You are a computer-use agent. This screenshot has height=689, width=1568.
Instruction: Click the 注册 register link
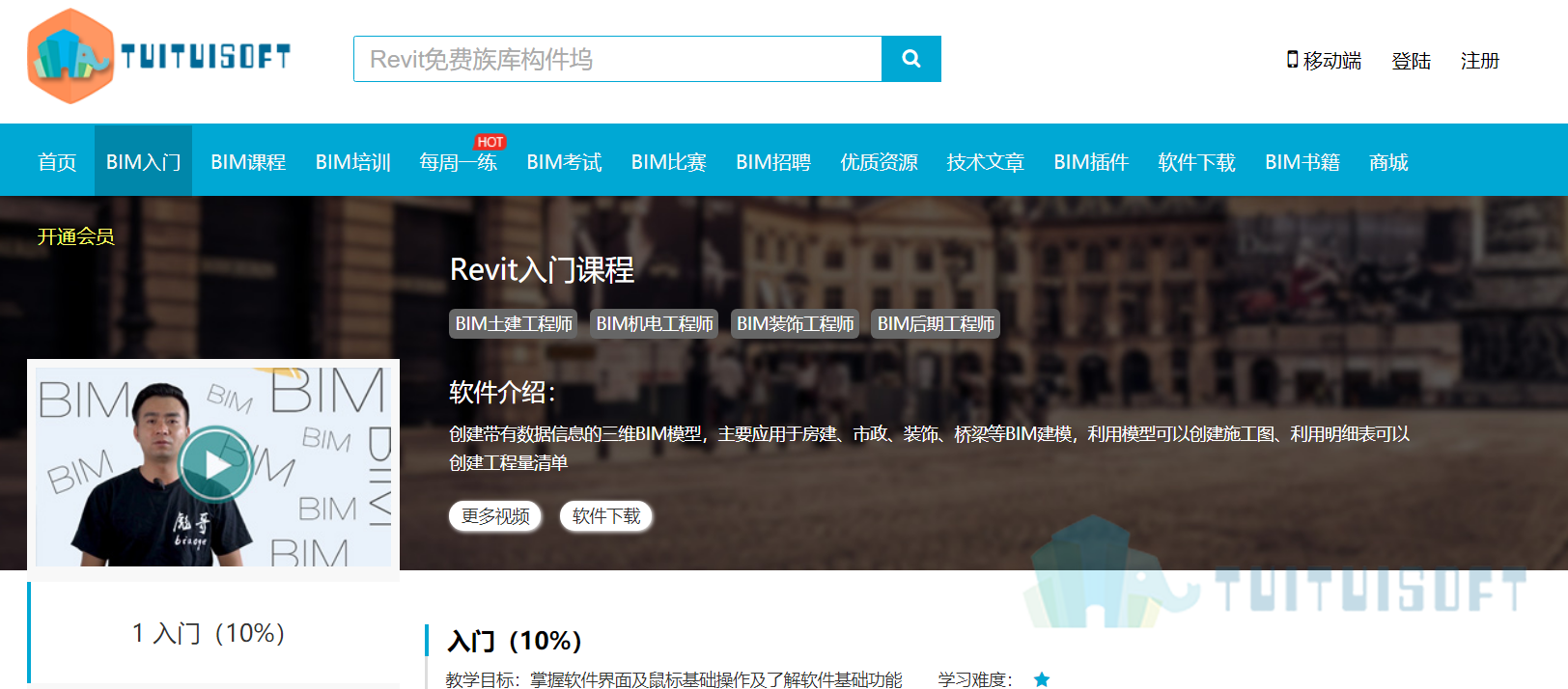(x=1479, y=61)
